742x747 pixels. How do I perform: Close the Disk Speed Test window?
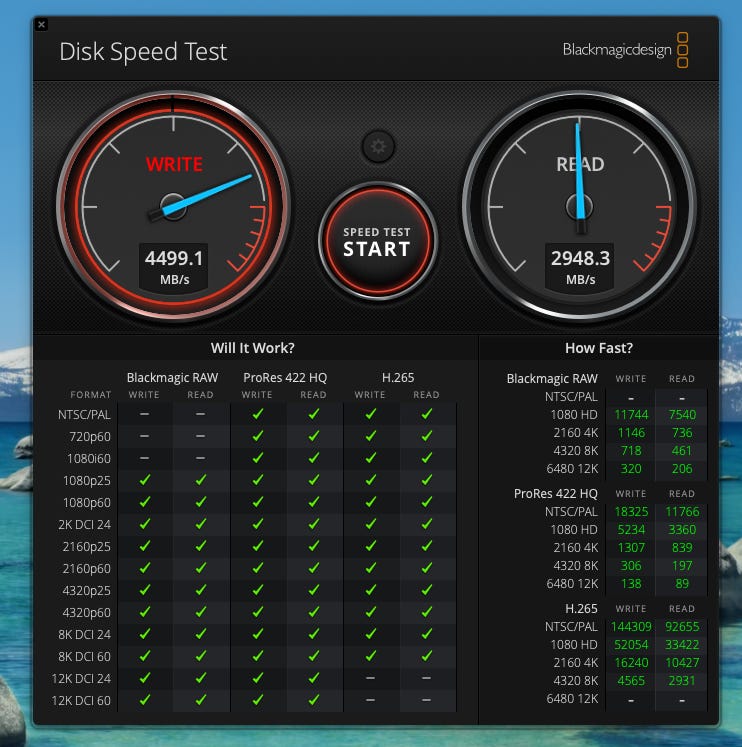coord(41,25)
